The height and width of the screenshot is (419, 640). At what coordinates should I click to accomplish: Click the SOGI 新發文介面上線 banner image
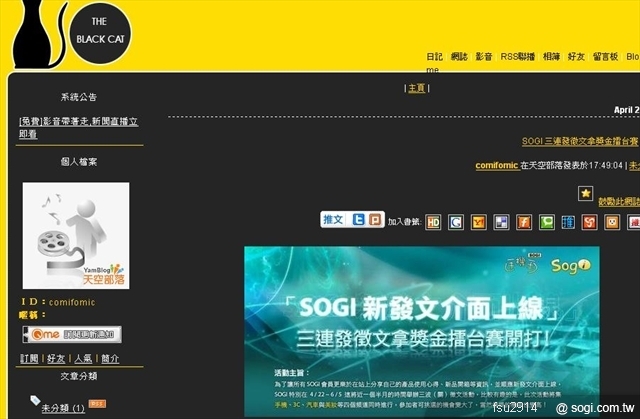pyautogui.click(x=422, y=331)
